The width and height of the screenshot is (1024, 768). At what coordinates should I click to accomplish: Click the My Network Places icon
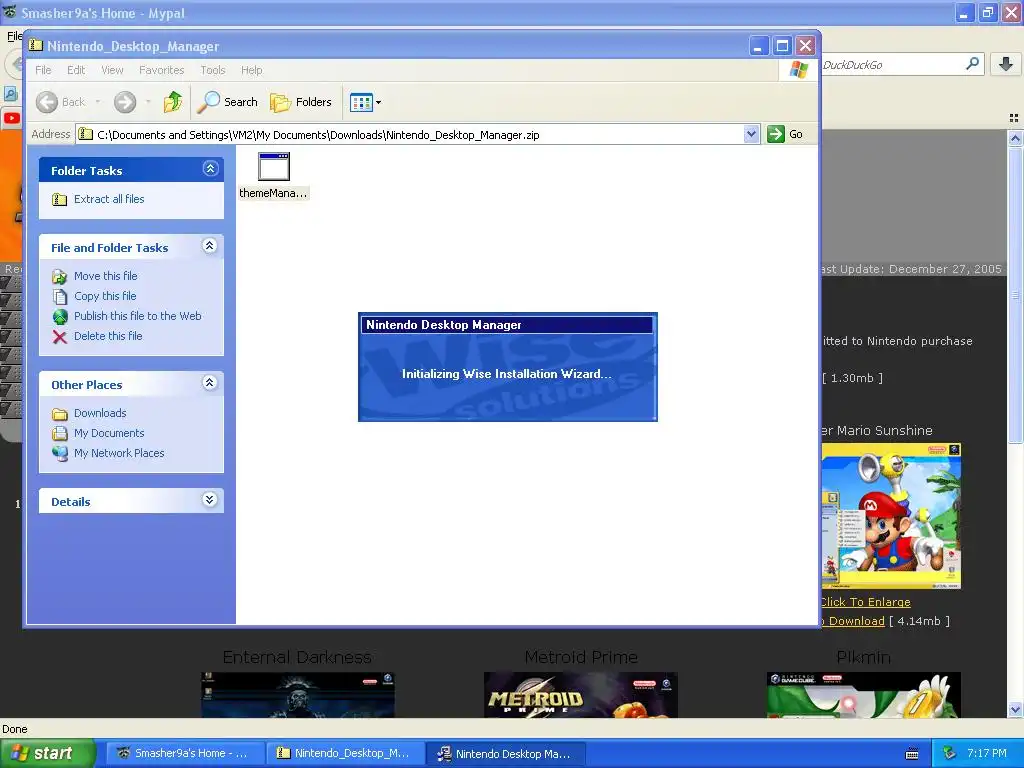coord(59,454)
